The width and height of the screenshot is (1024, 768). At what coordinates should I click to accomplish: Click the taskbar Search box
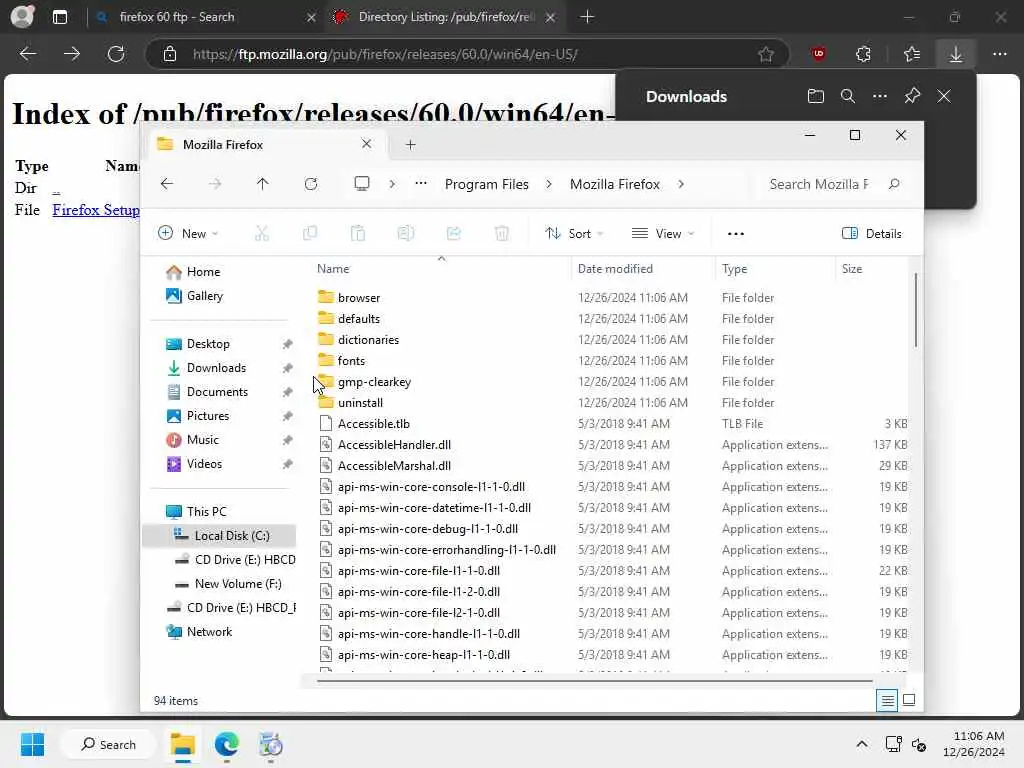(108, 744)
